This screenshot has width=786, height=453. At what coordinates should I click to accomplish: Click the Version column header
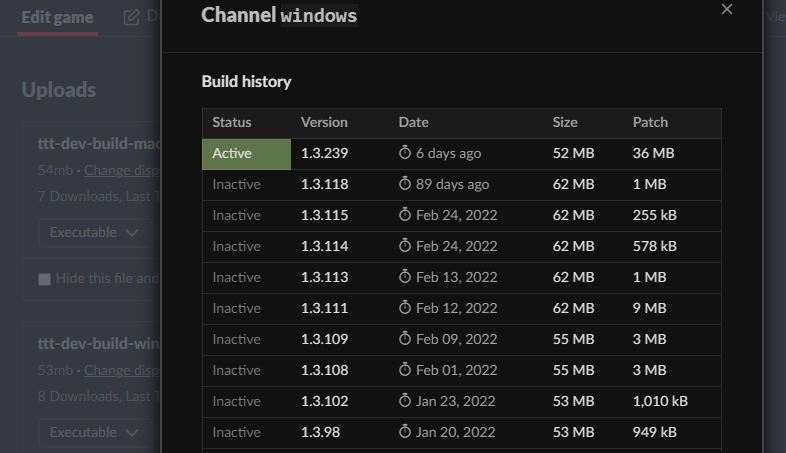(x=324, y=122)
